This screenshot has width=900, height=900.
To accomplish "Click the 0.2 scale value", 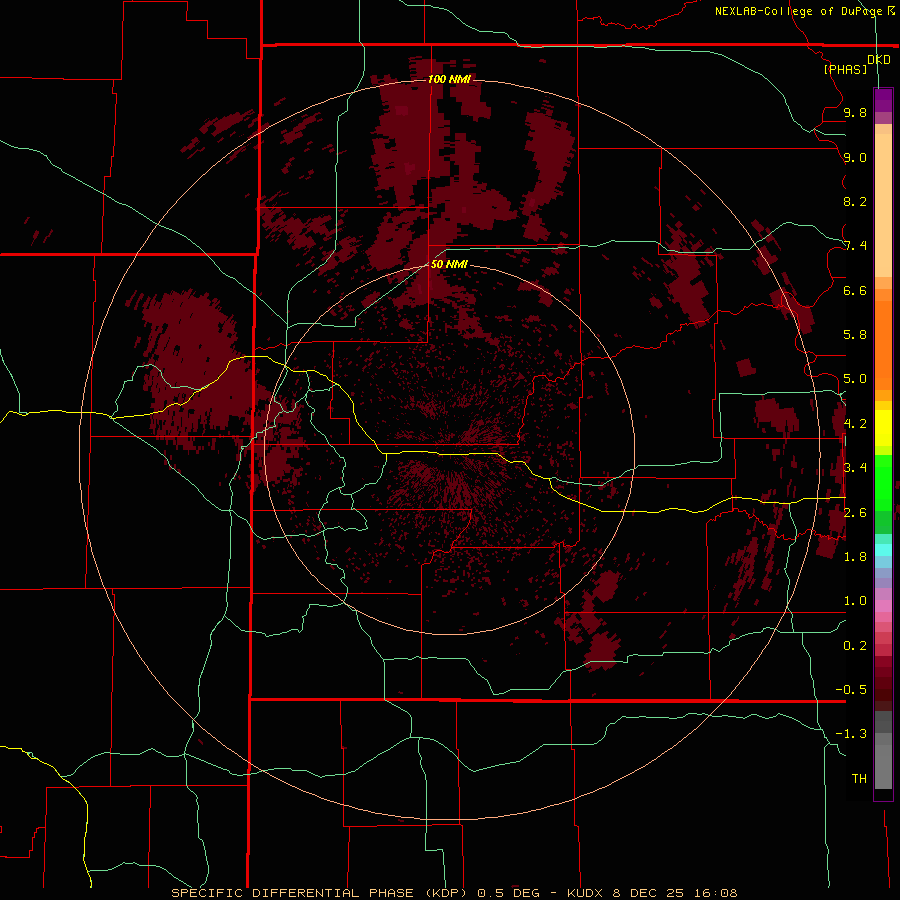I will pyautogui.click(x=855, y=646).
